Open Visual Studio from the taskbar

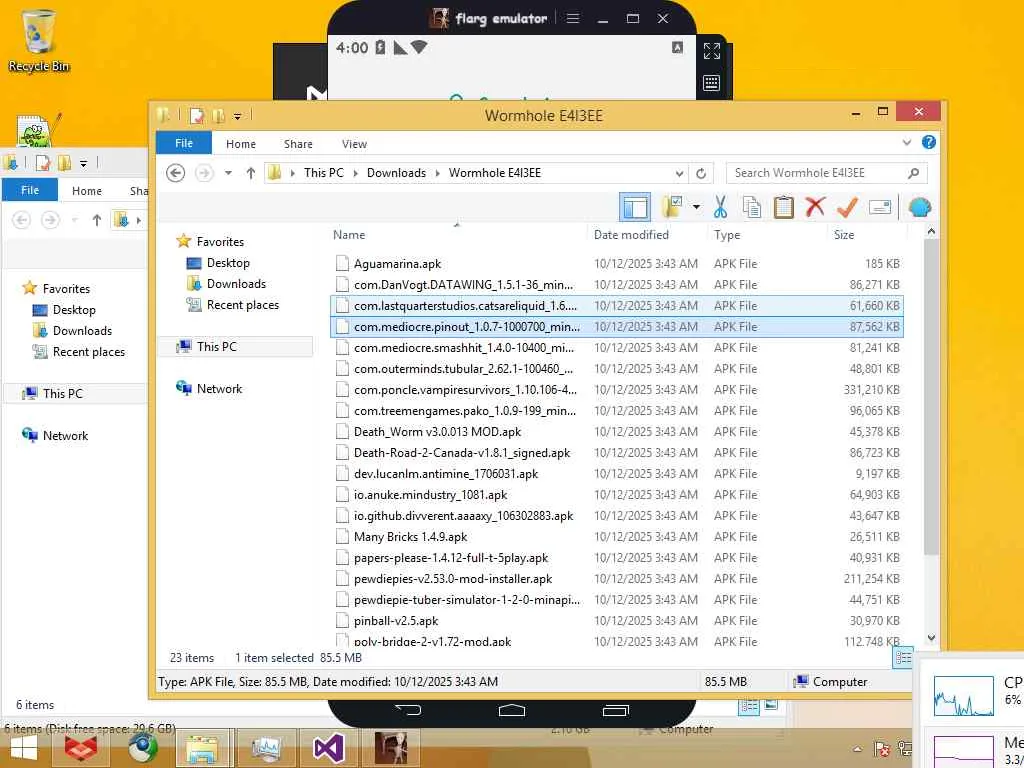[328, 748]
